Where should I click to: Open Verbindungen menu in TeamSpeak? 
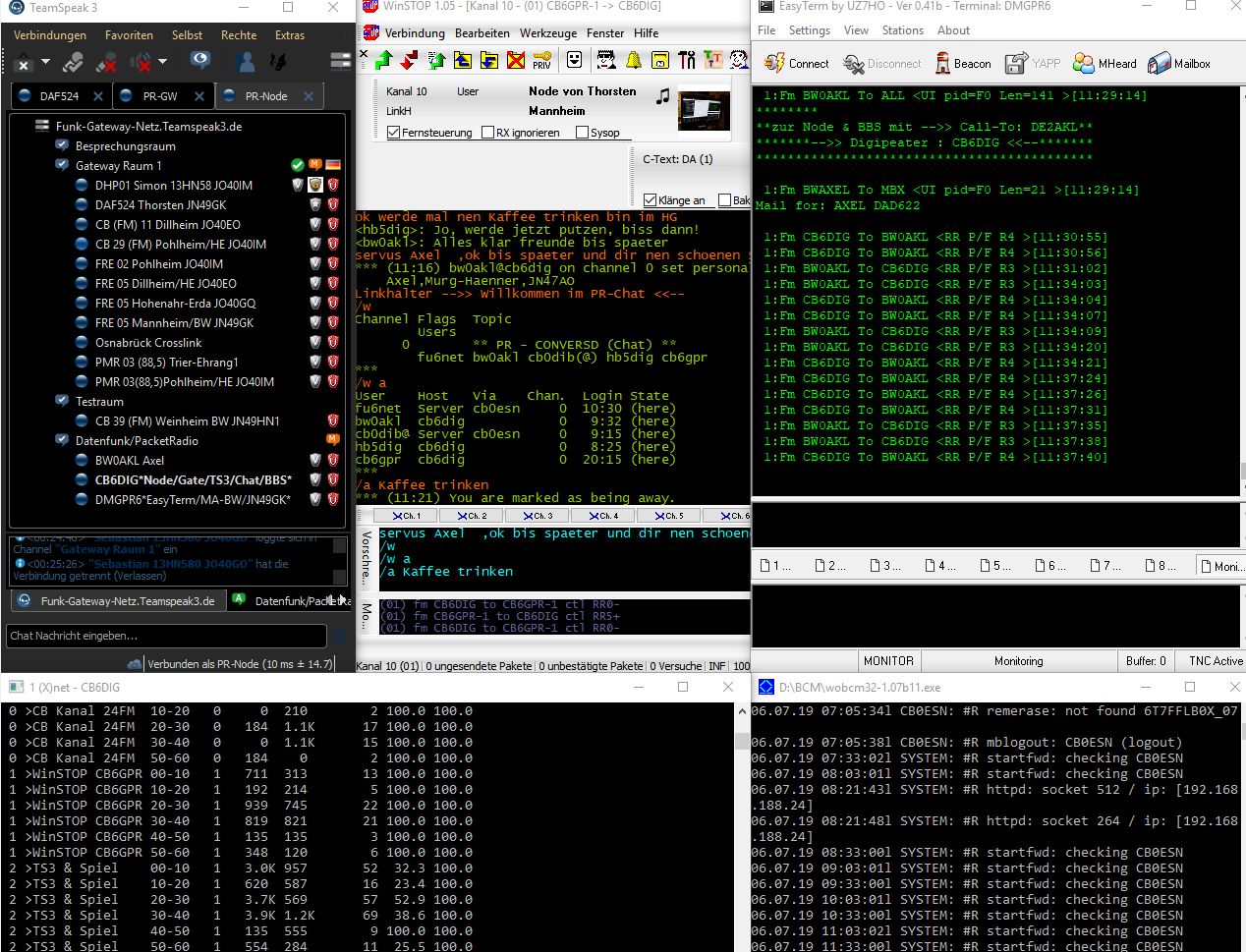click(50, 34)
